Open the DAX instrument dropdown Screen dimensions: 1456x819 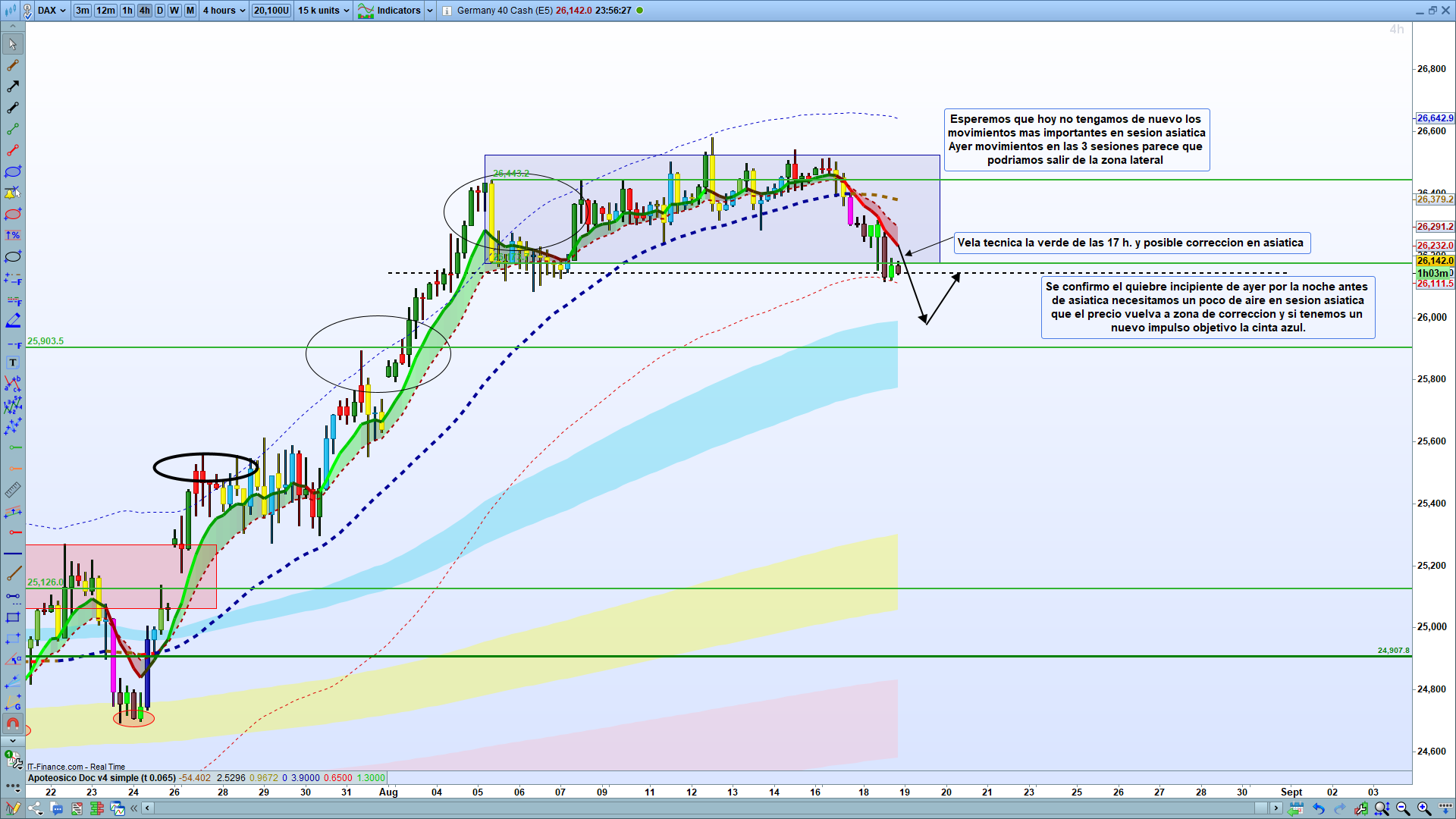52,11
